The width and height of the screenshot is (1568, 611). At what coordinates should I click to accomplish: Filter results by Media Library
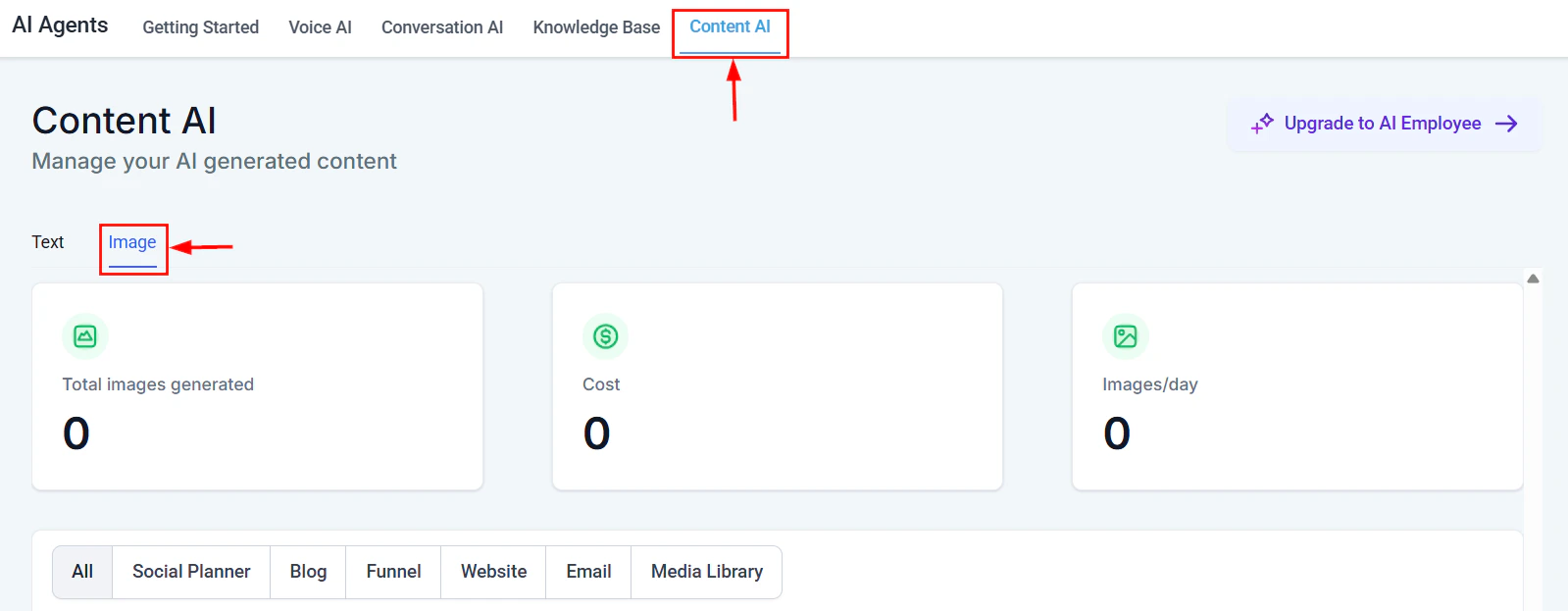coord(706,572)
